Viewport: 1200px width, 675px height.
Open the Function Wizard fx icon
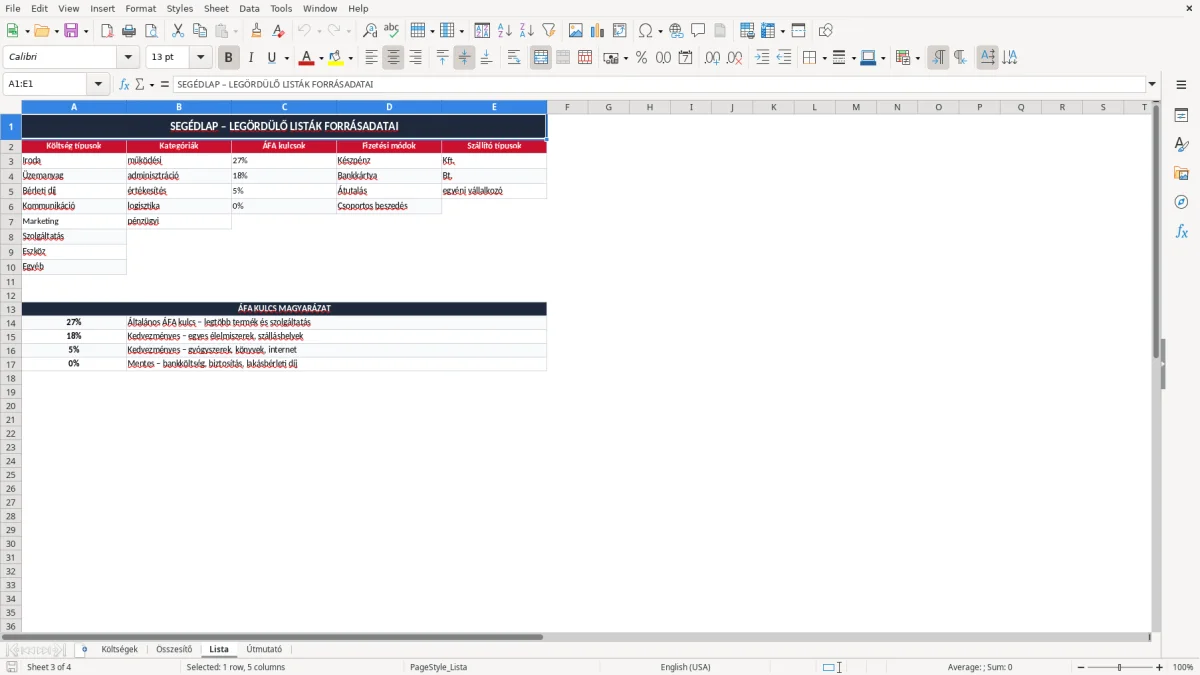(124, 84)
